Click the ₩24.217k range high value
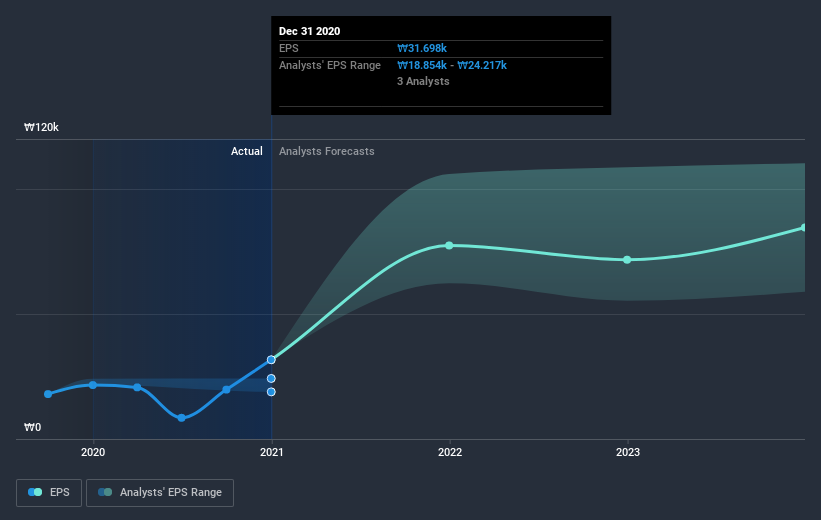 pyautogui.click(x=482, y=65)
